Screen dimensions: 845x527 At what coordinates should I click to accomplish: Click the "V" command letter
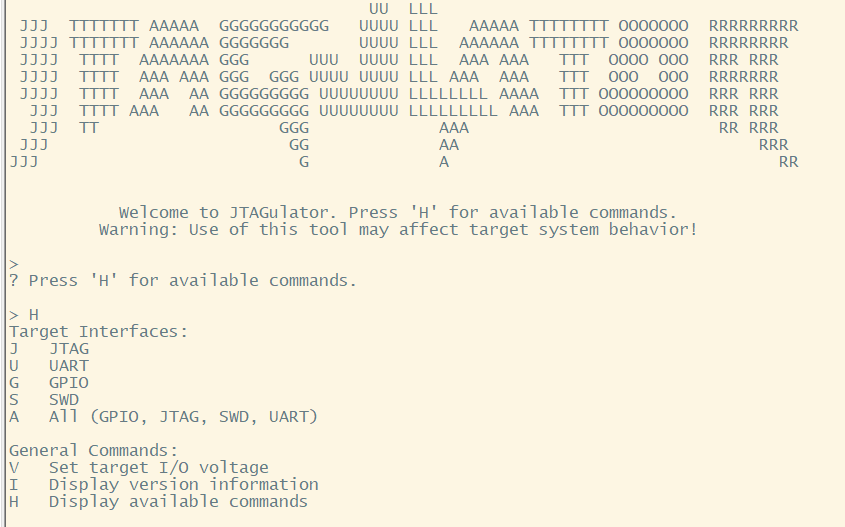[x=14, y=468]
